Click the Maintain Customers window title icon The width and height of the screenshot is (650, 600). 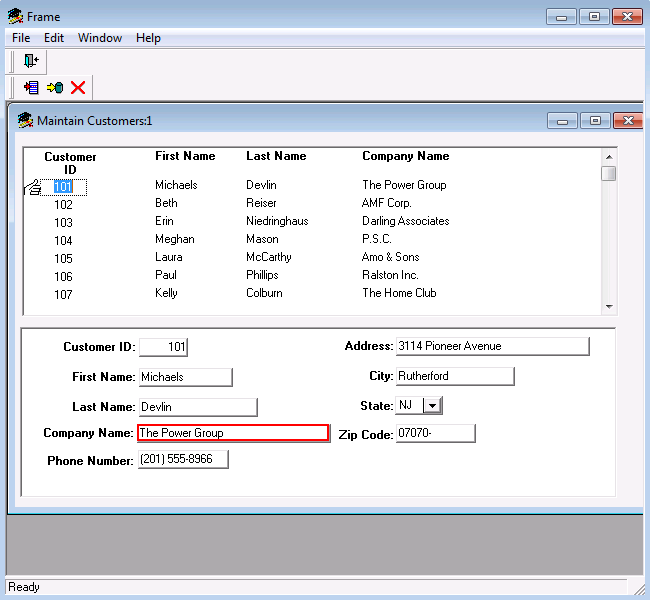(25, 121)
